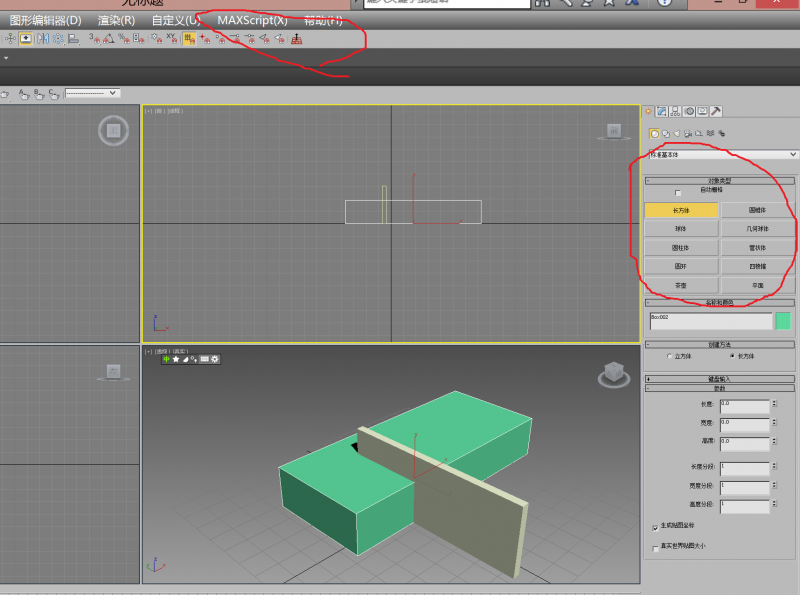Select the Cameras category icon
The height and width of the screenshot is (595, 800).
tap(688, 133)
